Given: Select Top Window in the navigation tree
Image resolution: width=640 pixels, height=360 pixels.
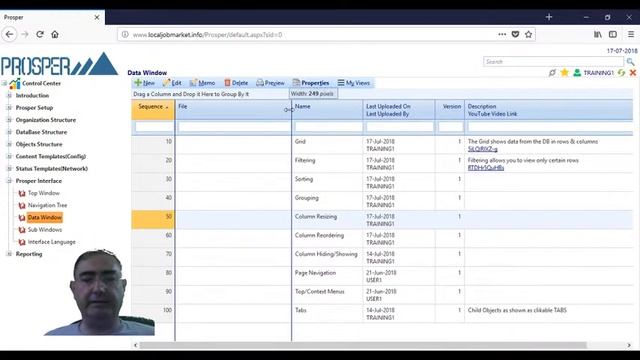Looking at the screenshot, I should pos(44,193).
